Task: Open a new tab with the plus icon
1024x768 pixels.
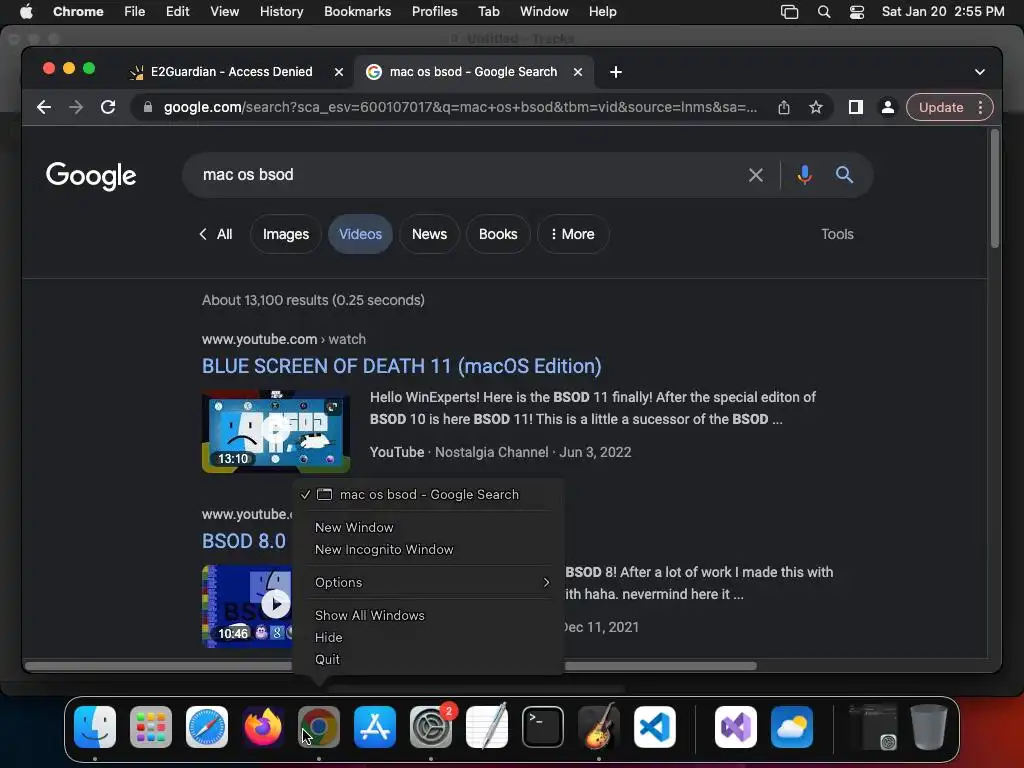Action: pos(616,72)
